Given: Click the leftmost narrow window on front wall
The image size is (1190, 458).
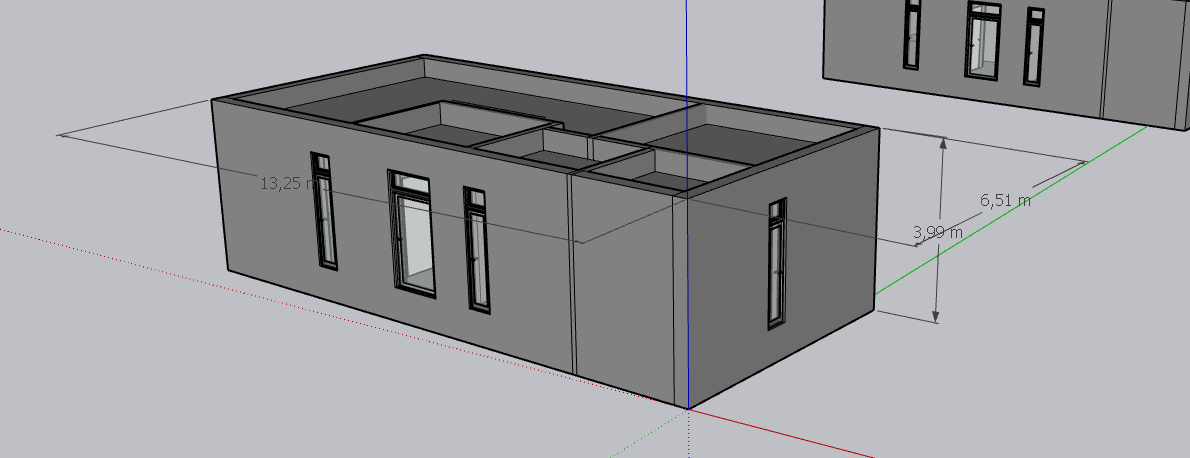Looking at the screenshot, I should [323, 211].
